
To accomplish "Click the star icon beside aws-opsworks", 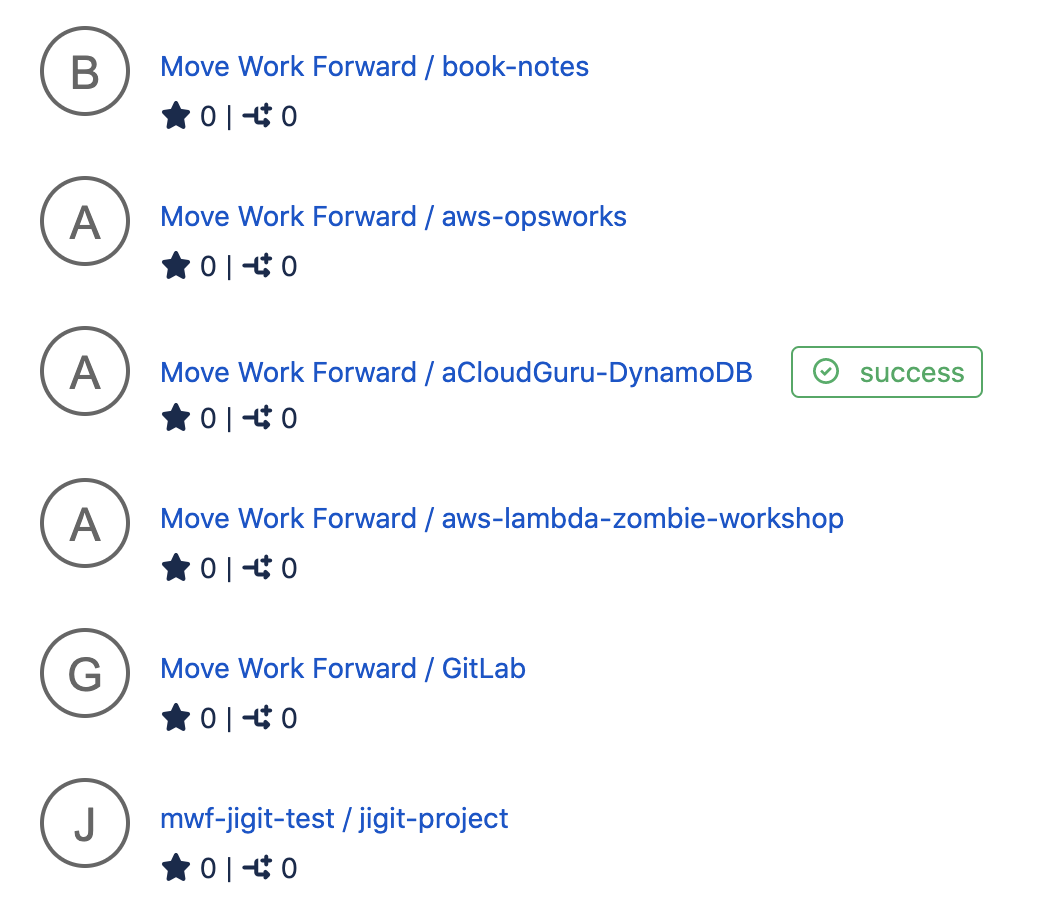I will [176, 265].
